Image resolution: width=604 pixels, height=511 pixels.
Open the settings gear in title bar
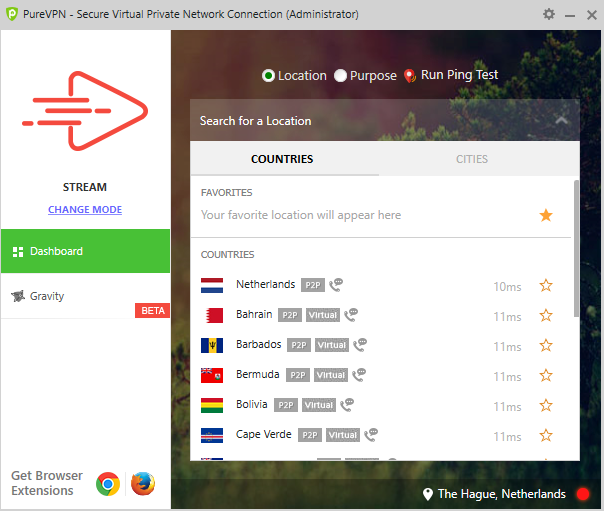549,15
